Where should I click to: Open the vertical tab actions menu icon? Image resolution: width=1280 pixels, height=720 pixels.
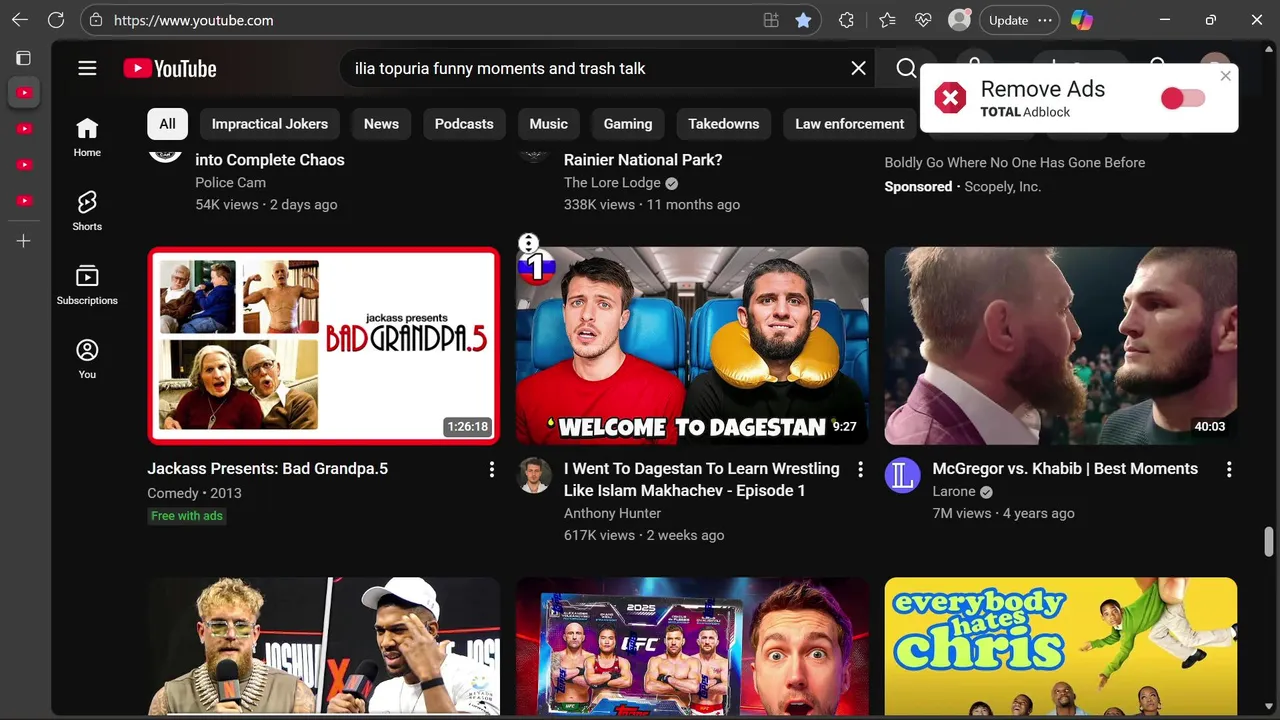[24, 58]
